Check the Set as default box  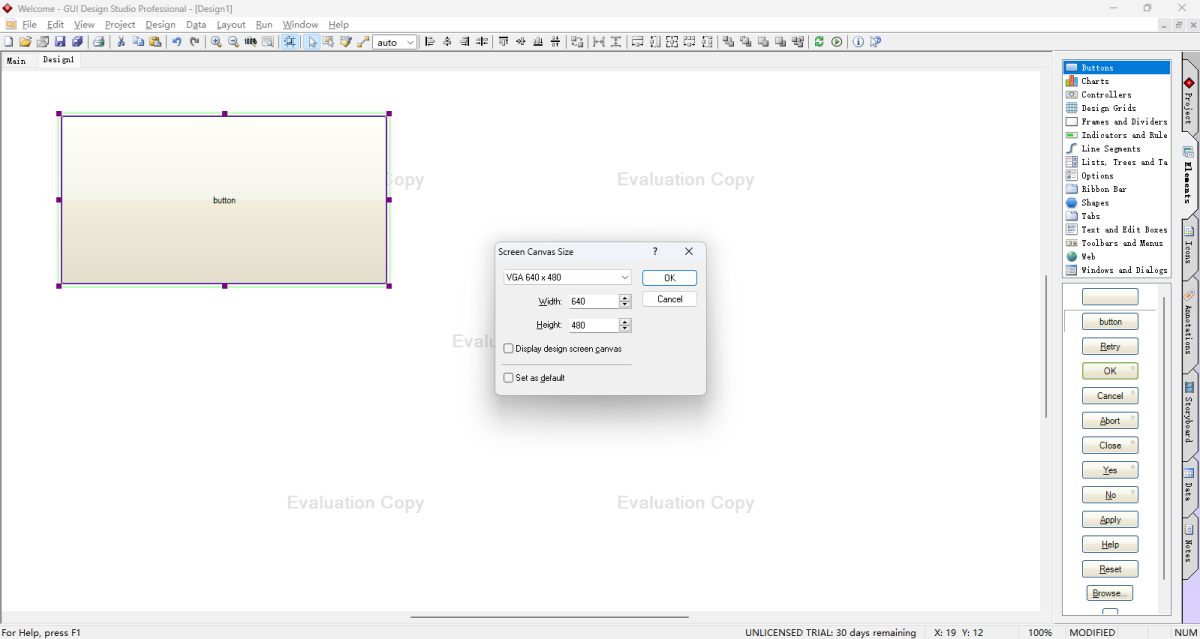(509, 378)
